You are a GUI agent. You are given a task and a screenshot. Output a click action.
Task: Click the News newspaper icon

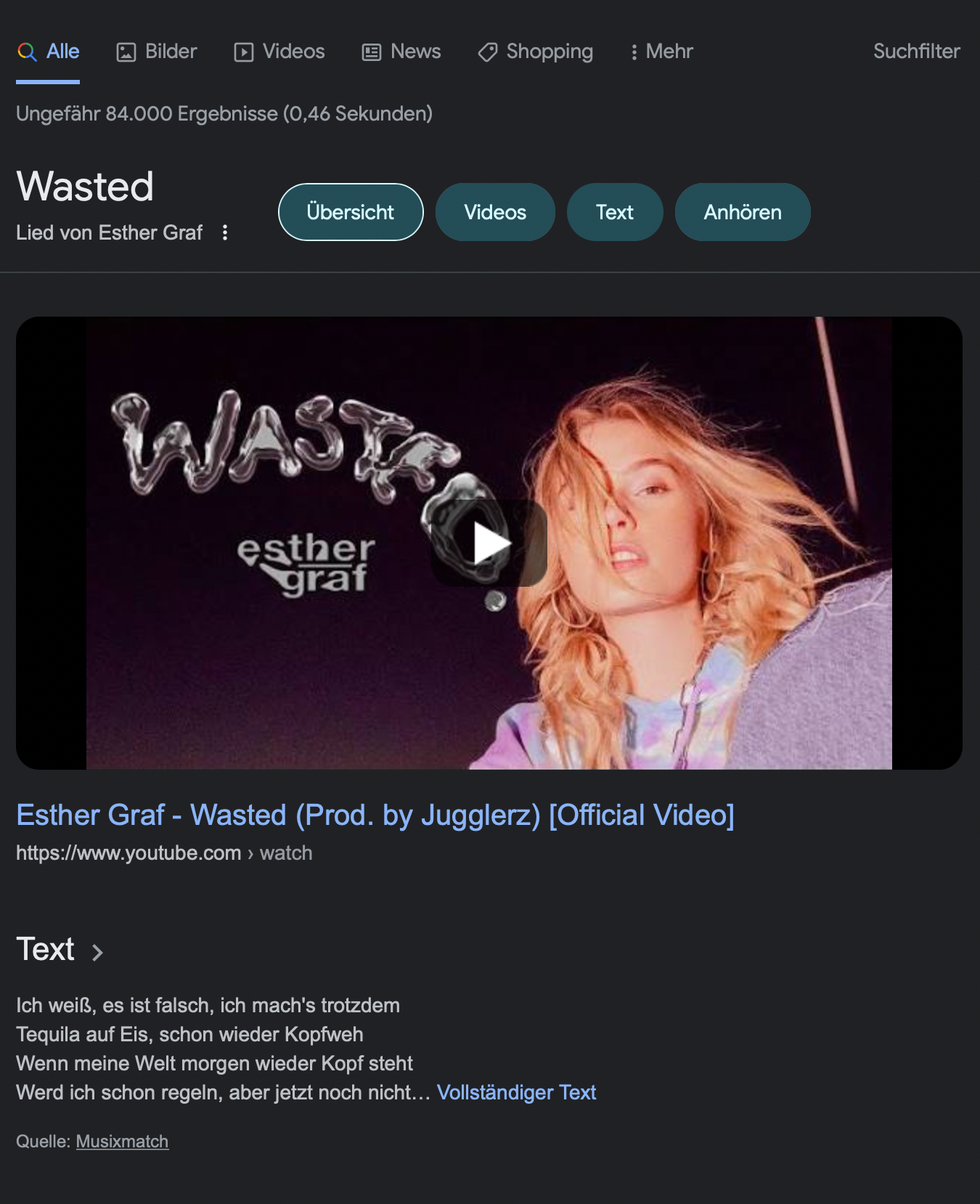pos(372,52)
